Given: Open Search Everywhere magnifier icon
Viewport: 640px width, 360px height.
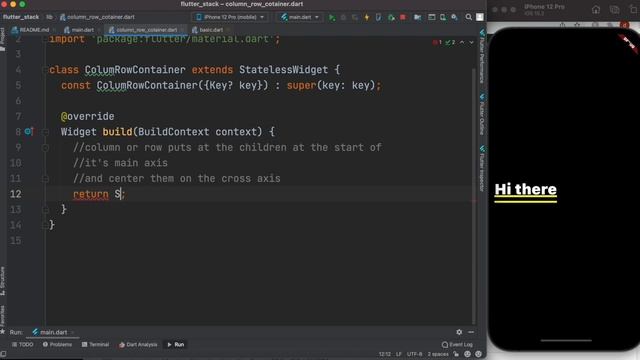Looking at the screenshot, I should pyautogui.click(x=469, y=17).
